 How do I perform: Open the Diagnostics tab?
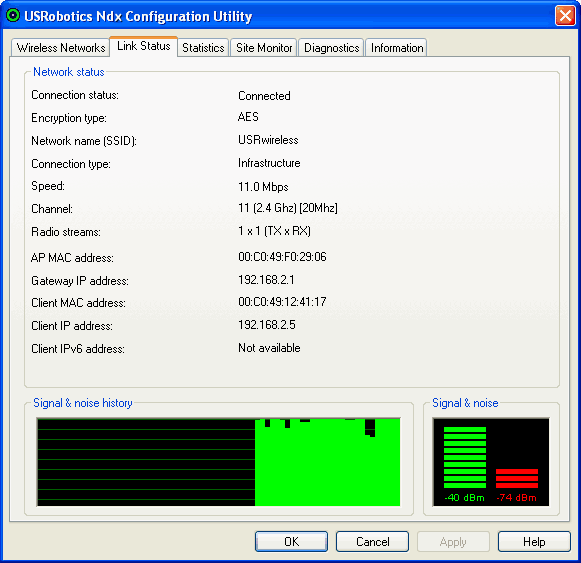coord(331,48)
